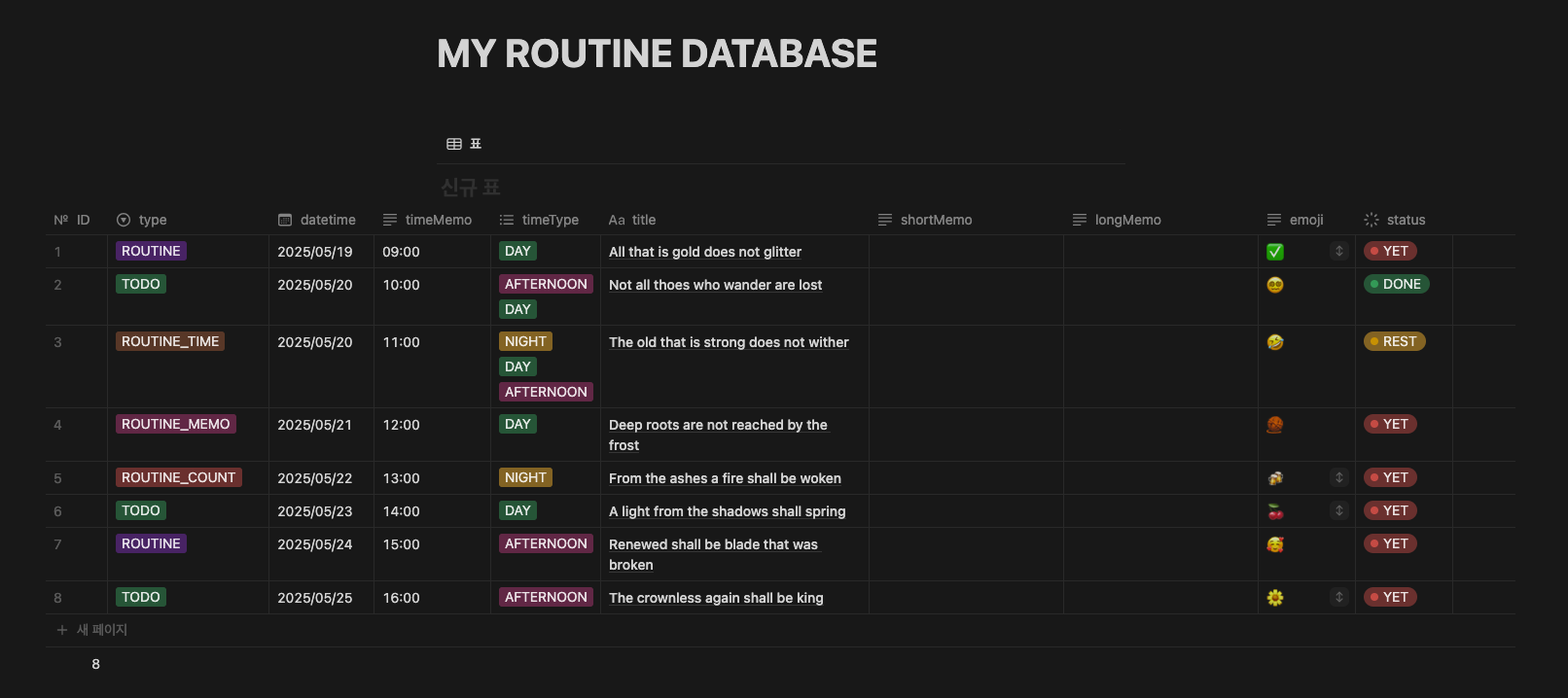Click the AFTERNOON tag in row 2
This screenshot has height=698, width=1568.
coord(546,284)
